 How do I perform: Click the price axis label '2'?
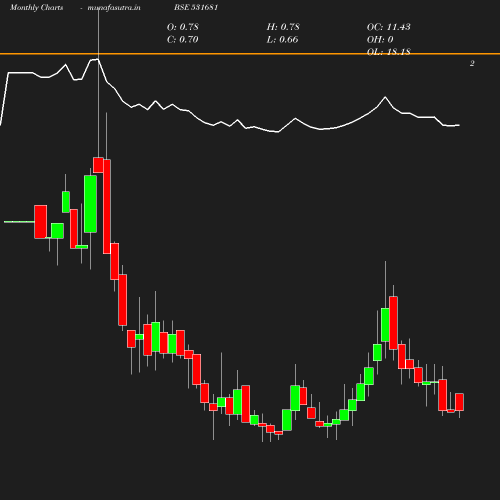click(x=472, y=63)
